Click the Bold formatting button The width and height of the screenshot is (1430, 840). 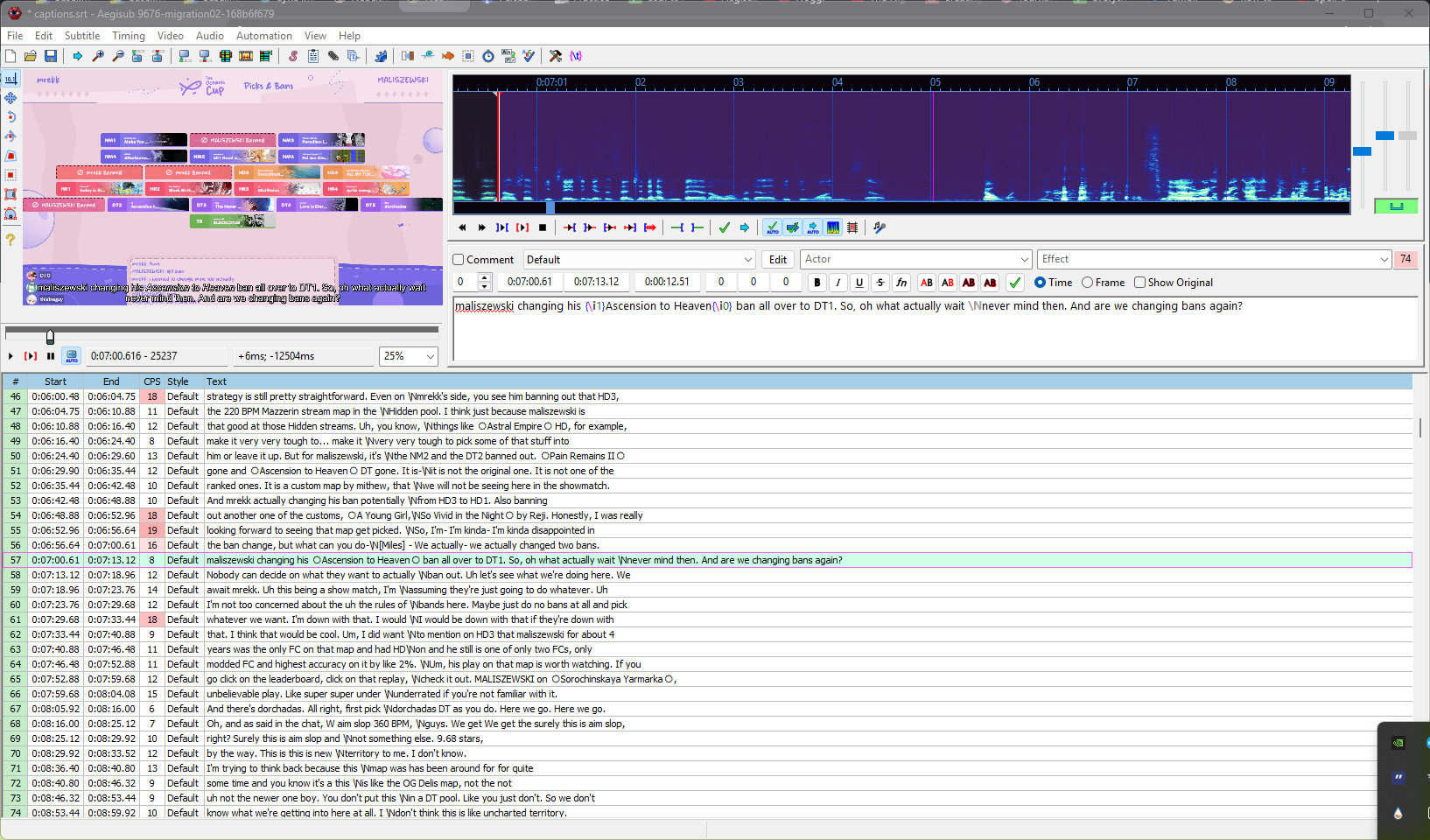817,283
